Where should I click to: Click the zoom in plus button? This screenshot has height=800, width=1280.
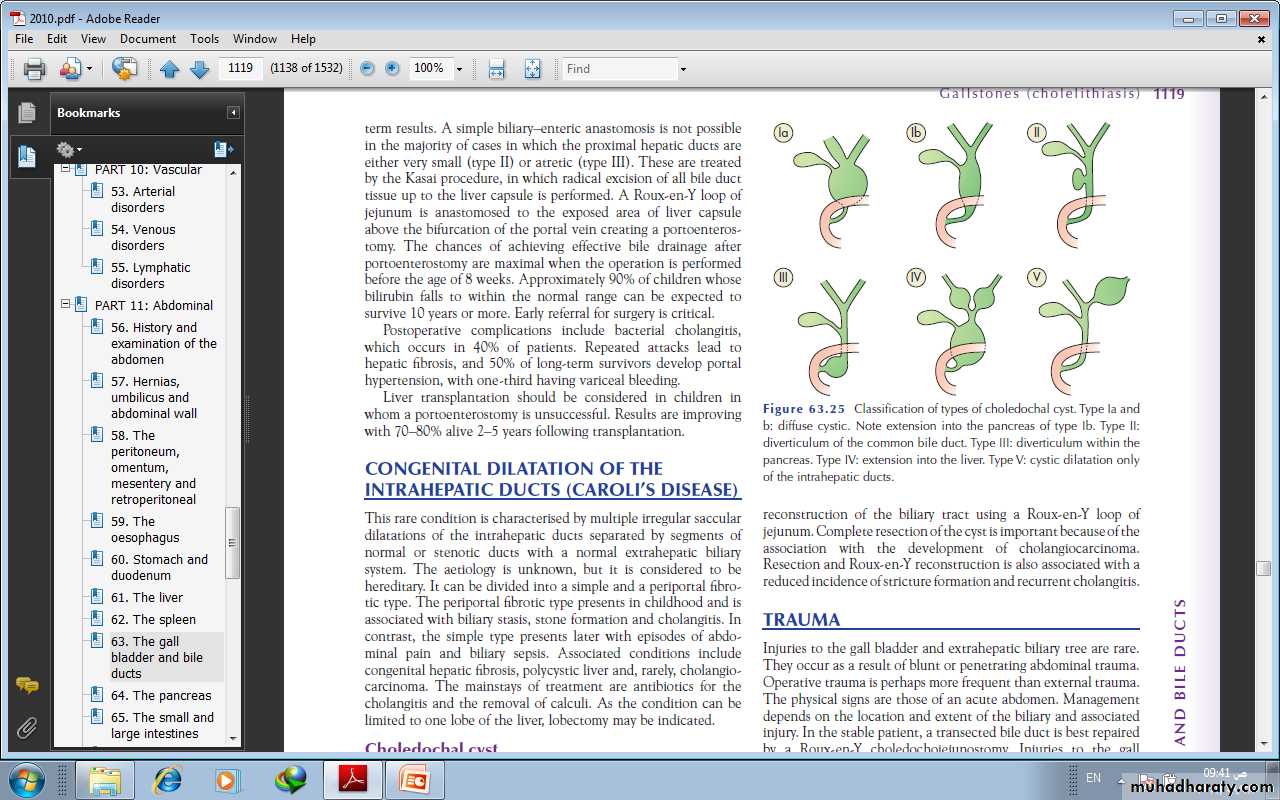tap(392, 69)
